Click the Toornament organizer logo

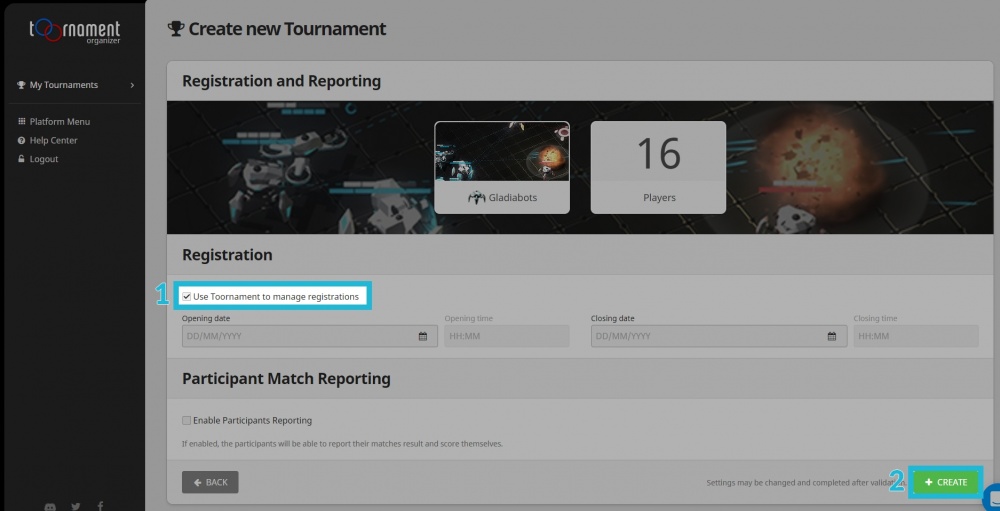(x=75, y=31)
